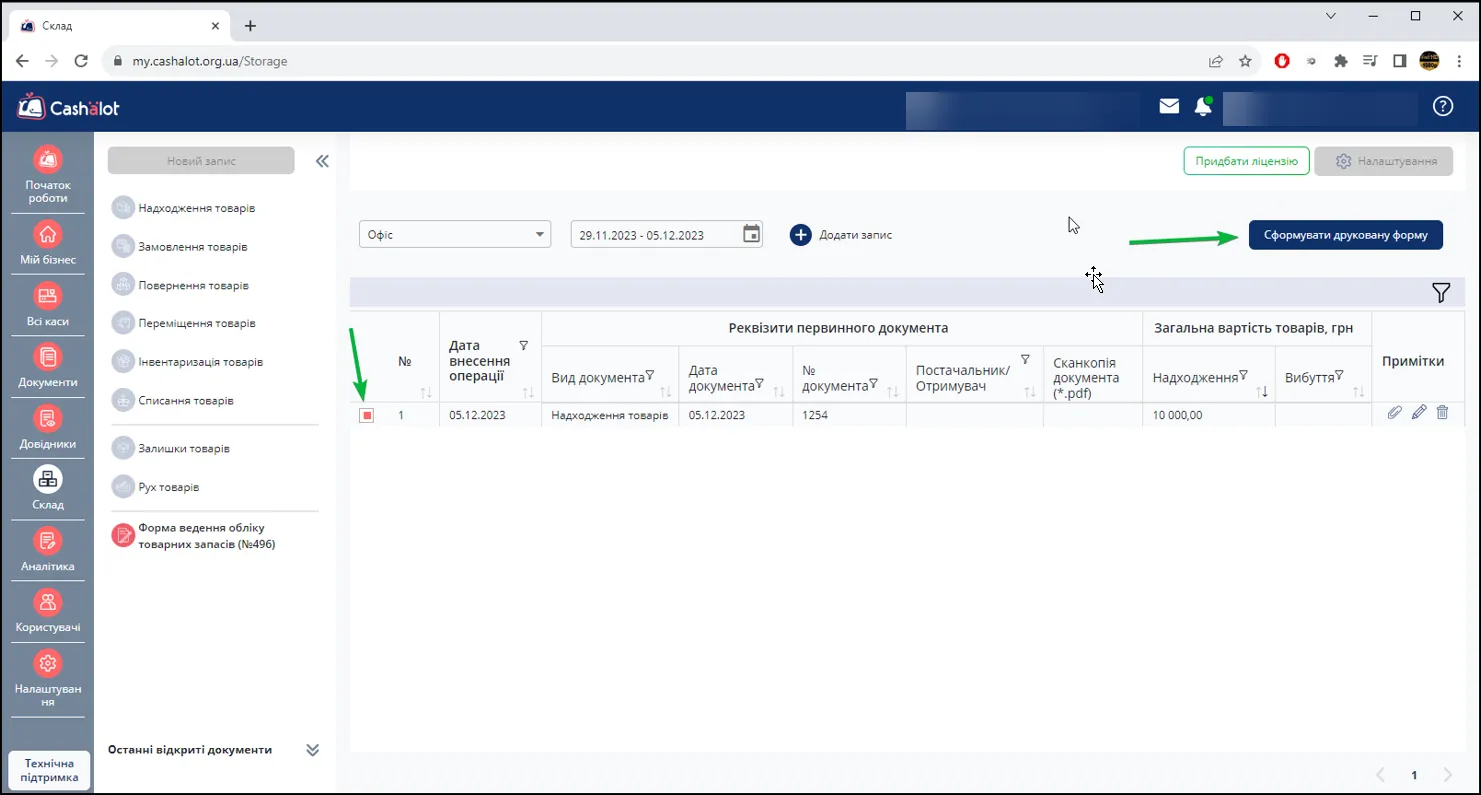Filter the Постачальник/Отримувач column
The width and height of the screenshot is (1481, 795).
point(1025,359)
